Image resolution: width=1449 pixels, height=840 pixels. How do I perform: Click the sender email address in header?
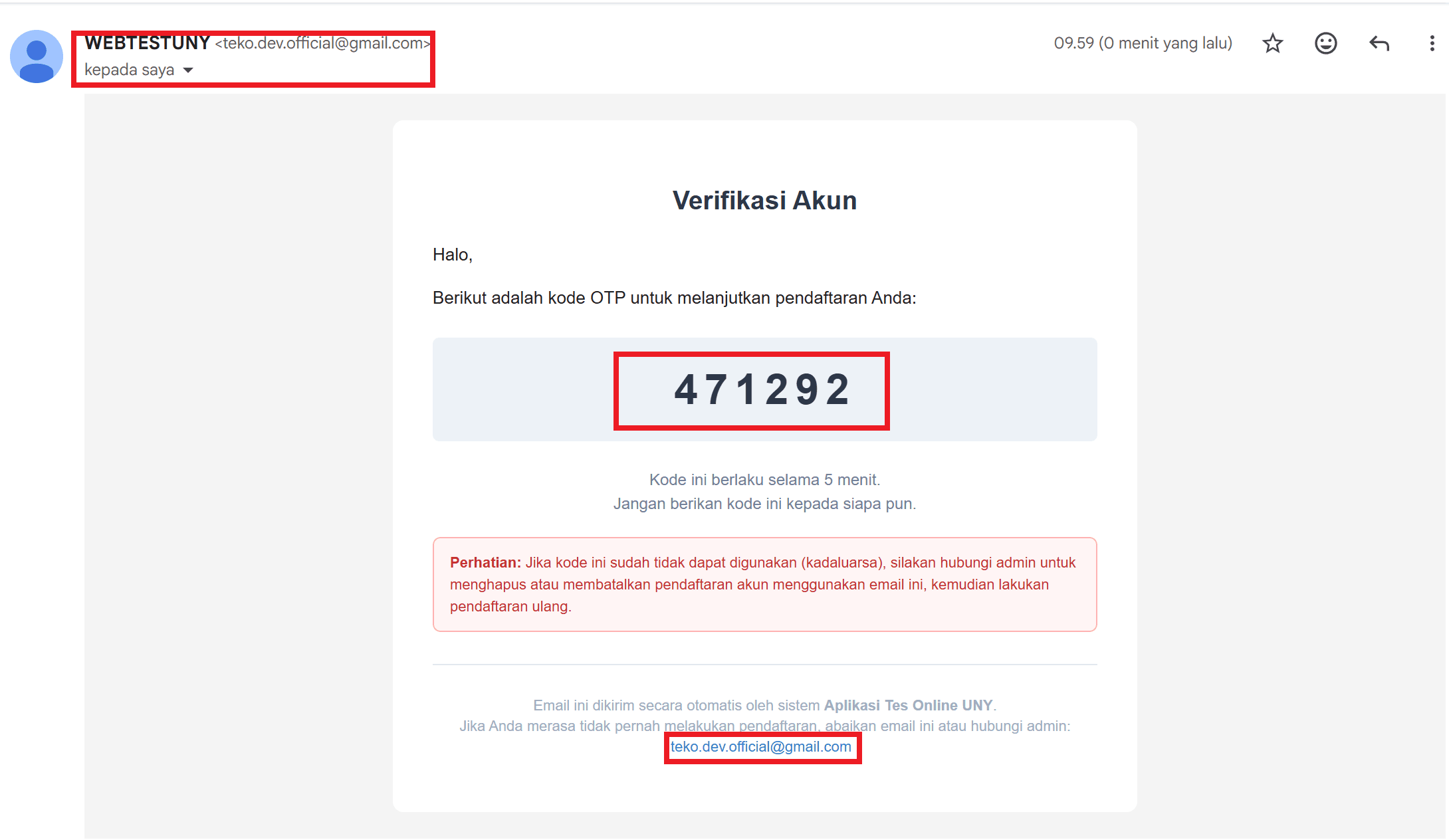coord(322,43)
